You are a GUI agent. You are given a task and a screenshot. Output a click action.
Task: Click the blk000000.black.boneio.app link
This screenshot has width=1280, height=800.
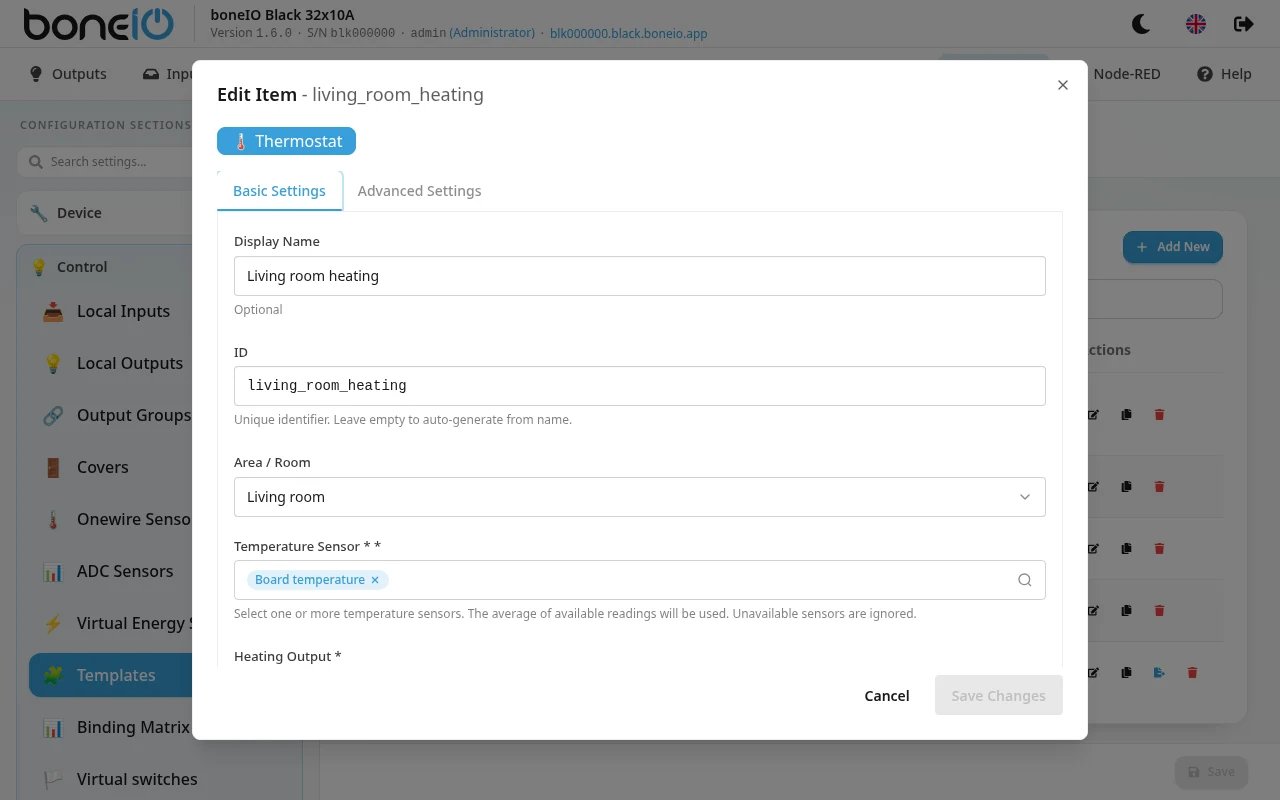(629, 33)
